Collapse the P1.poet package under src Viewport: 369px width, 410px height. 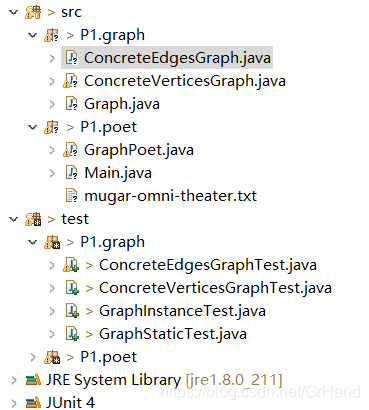tap(33, 127)
